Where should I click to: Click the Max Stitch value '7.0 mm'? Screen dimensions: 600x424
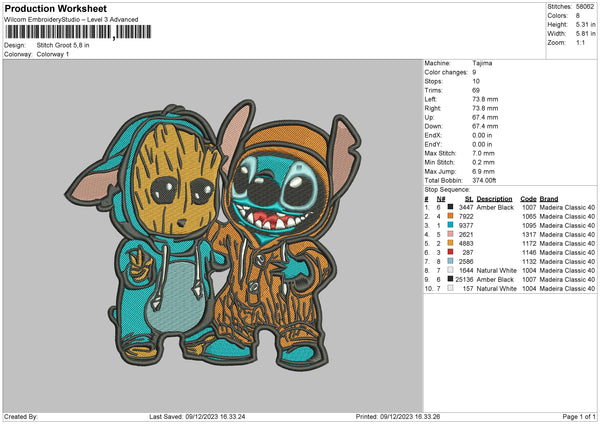tap(483, 153)
